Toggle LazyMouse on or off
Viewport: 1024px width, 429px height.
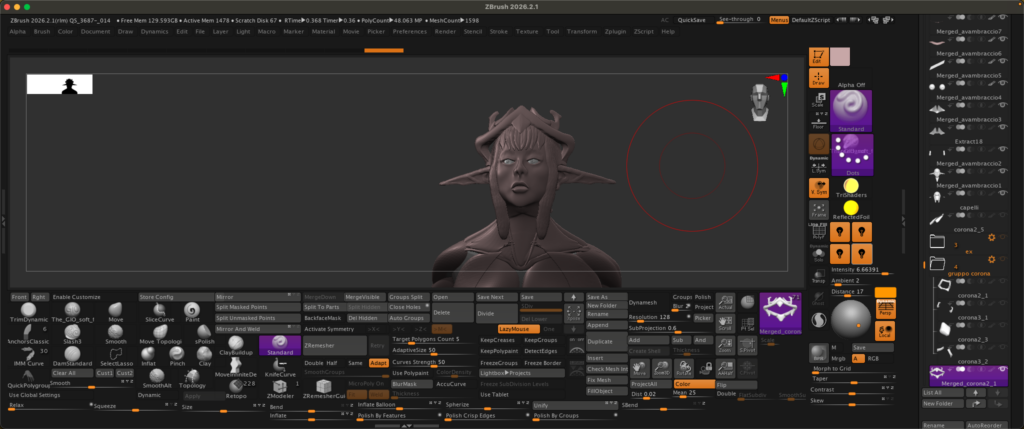[x=519, y=329]
